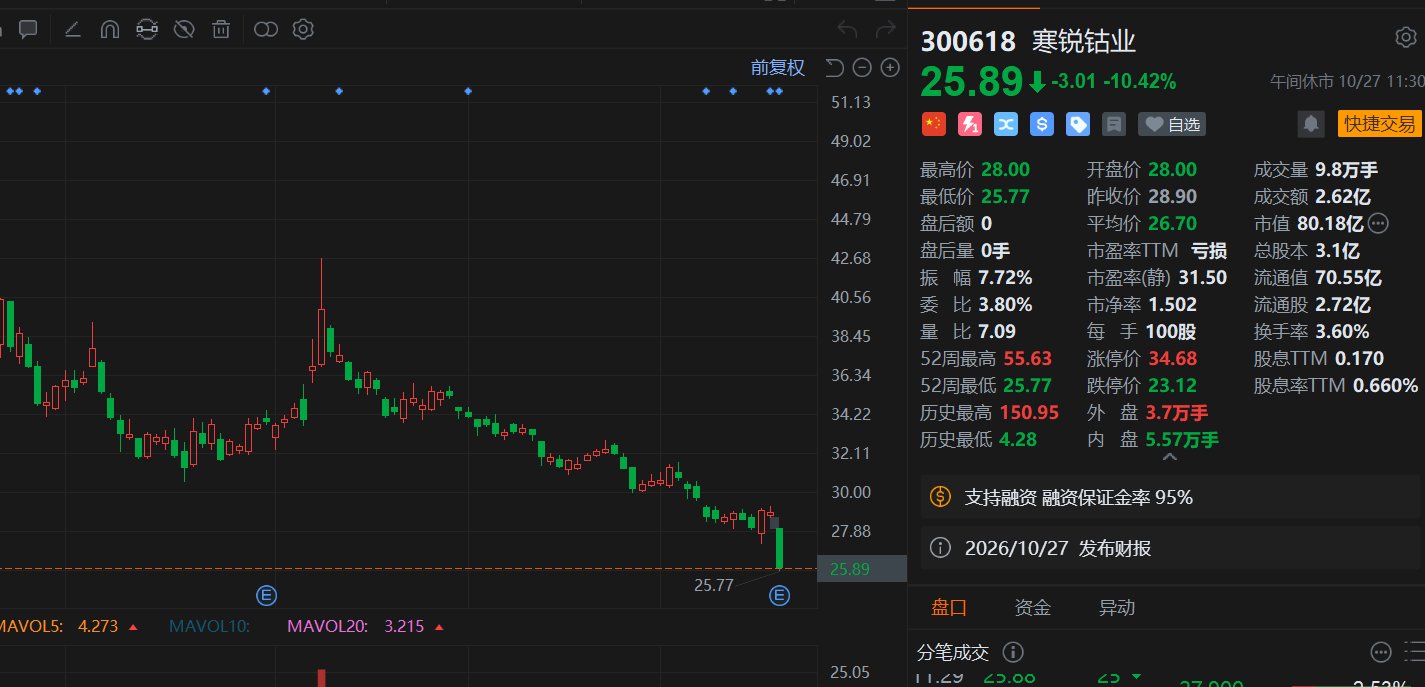
Task: Delete drawings with the trash icon
Action: (221, 29)
